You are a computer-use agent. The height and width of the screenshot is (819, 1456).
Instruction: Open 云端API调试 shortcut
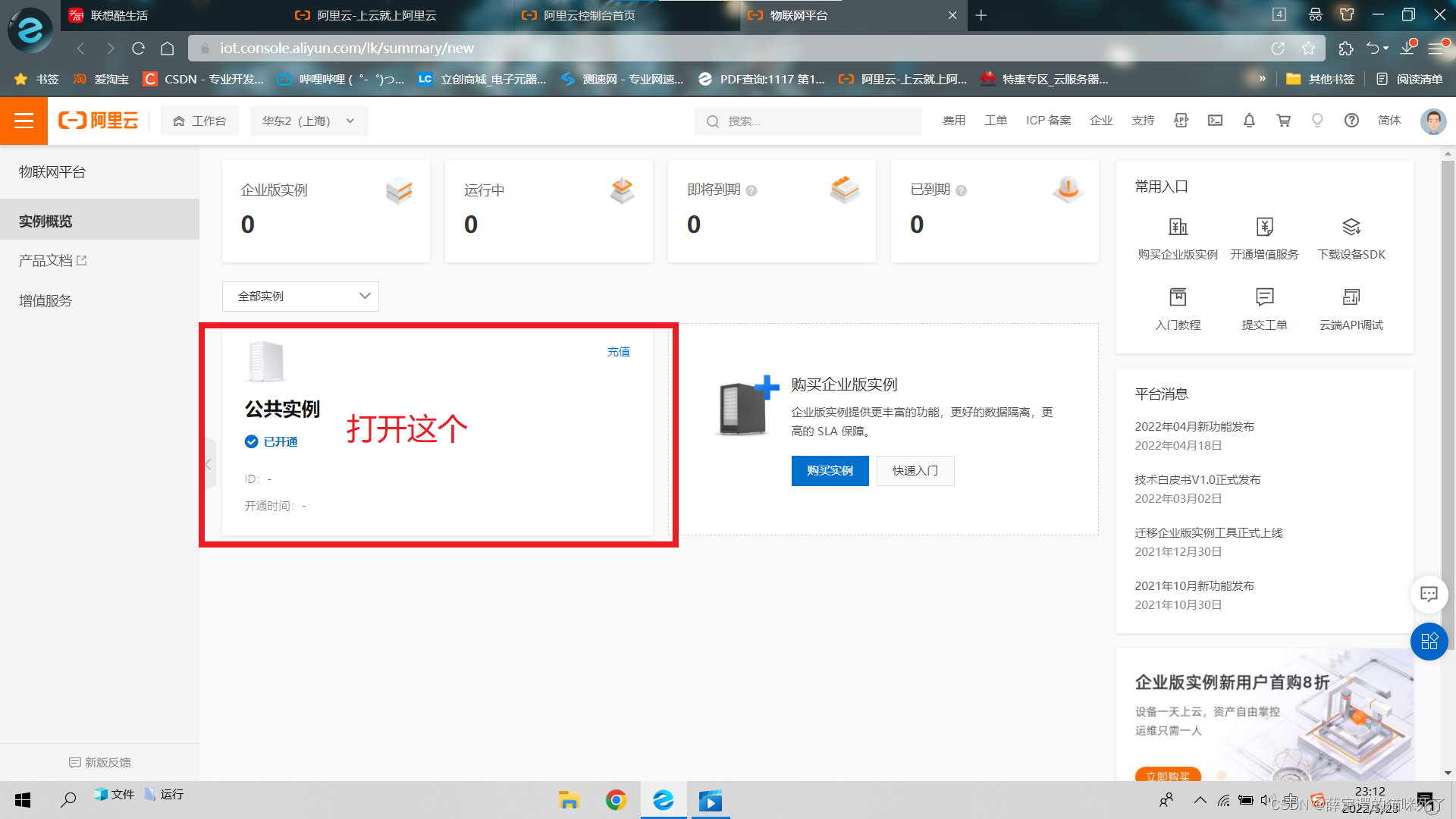(x=1351, y=309)
